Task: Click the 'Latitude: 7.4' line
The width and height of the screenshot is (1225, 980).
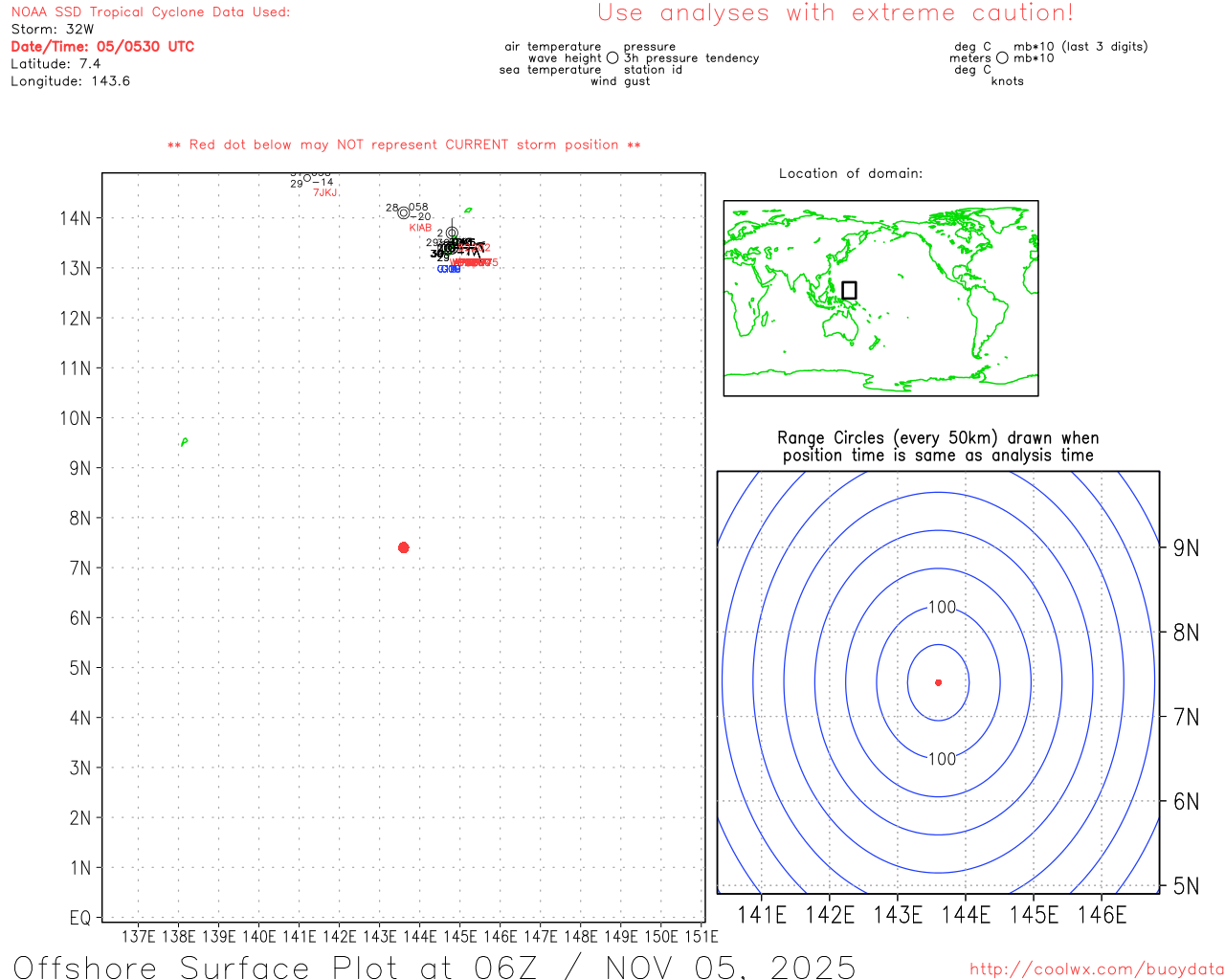Action: click(56, 64)
